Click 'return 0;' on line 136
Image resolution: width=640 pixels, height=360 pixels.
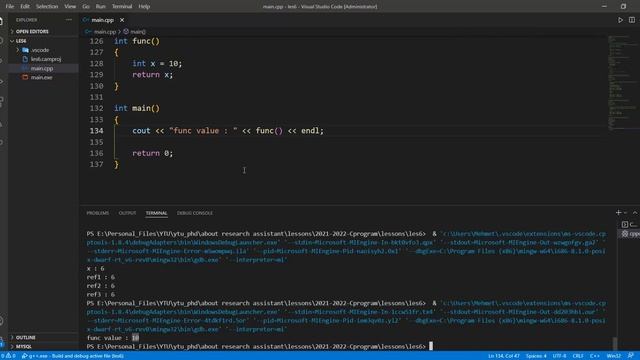click(153, 153)
